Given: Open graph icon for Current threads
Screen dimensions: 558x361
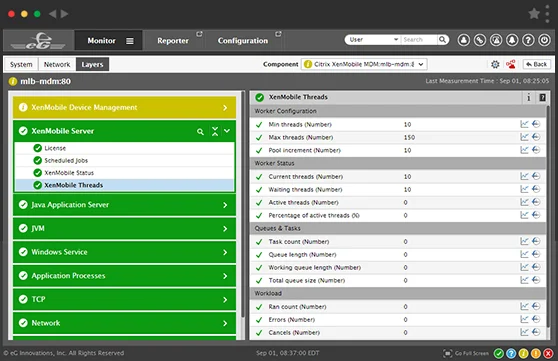Looking at the screenshot, I should (x=524, y=176).
